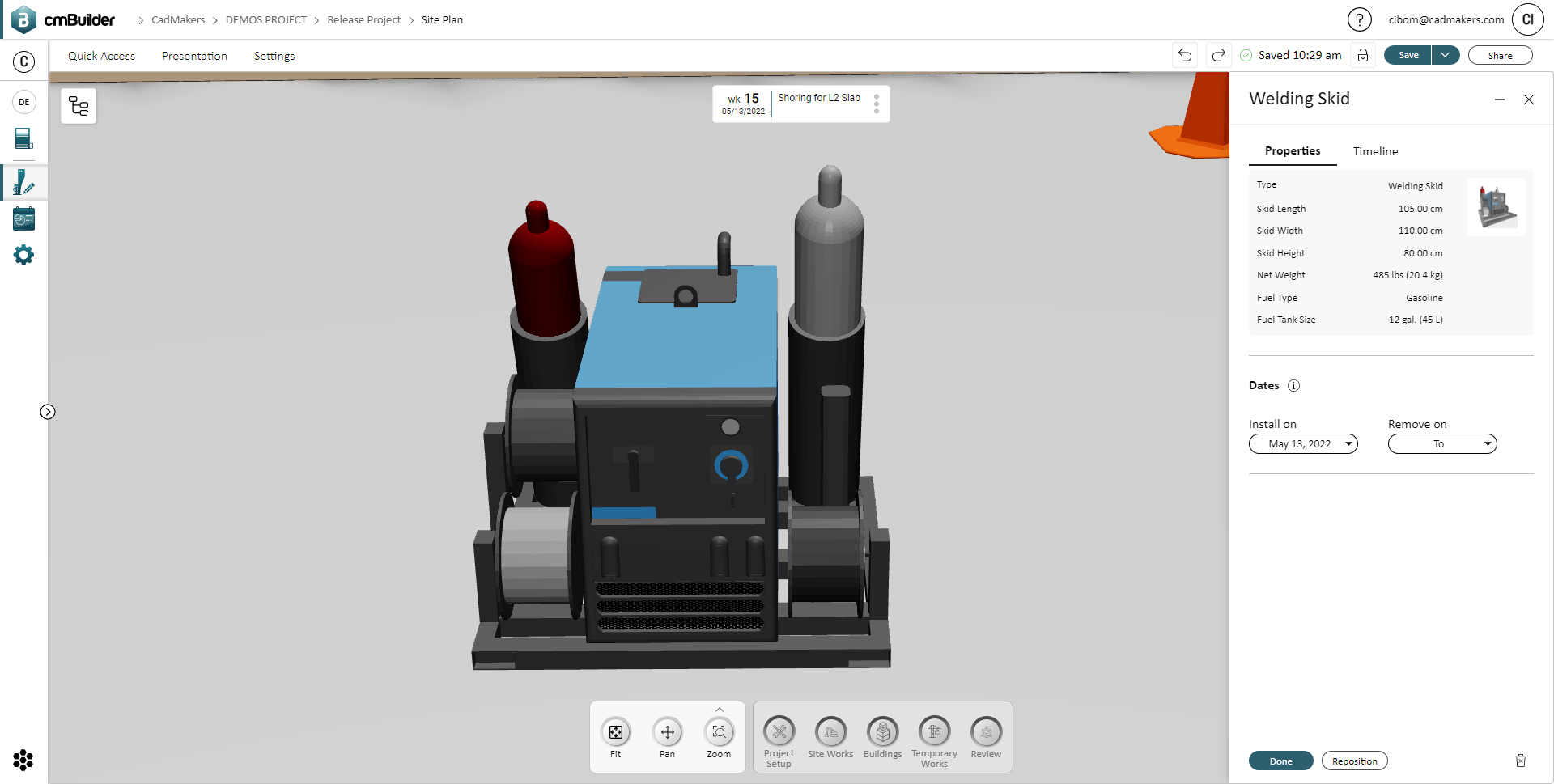Click the Save button

[x=1408, y=55]
